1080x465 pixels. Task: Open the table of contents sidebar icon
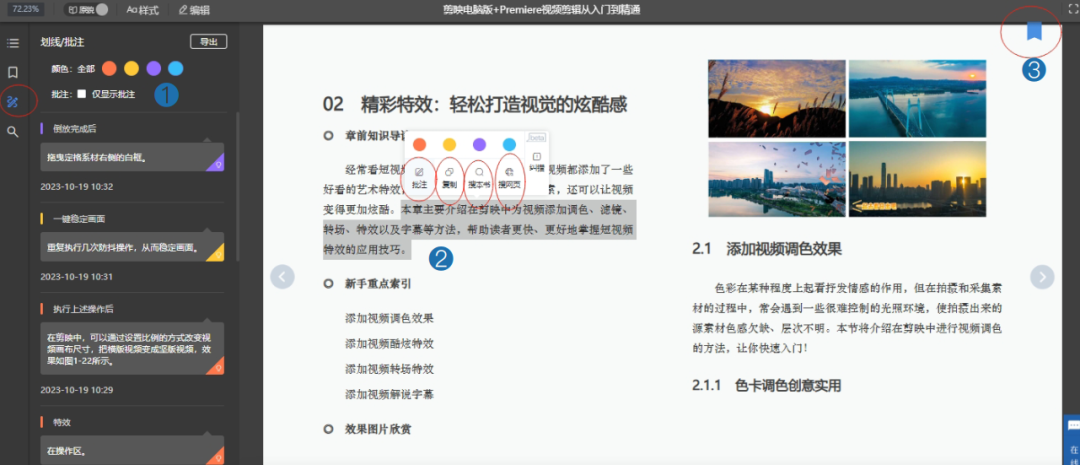tap(13, 43)
